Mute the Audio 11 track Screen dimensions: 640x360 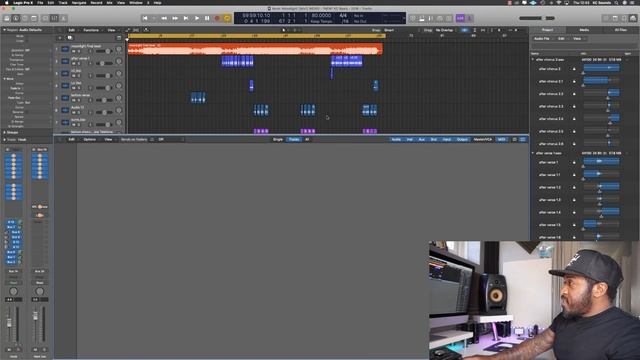click(74, 113)
